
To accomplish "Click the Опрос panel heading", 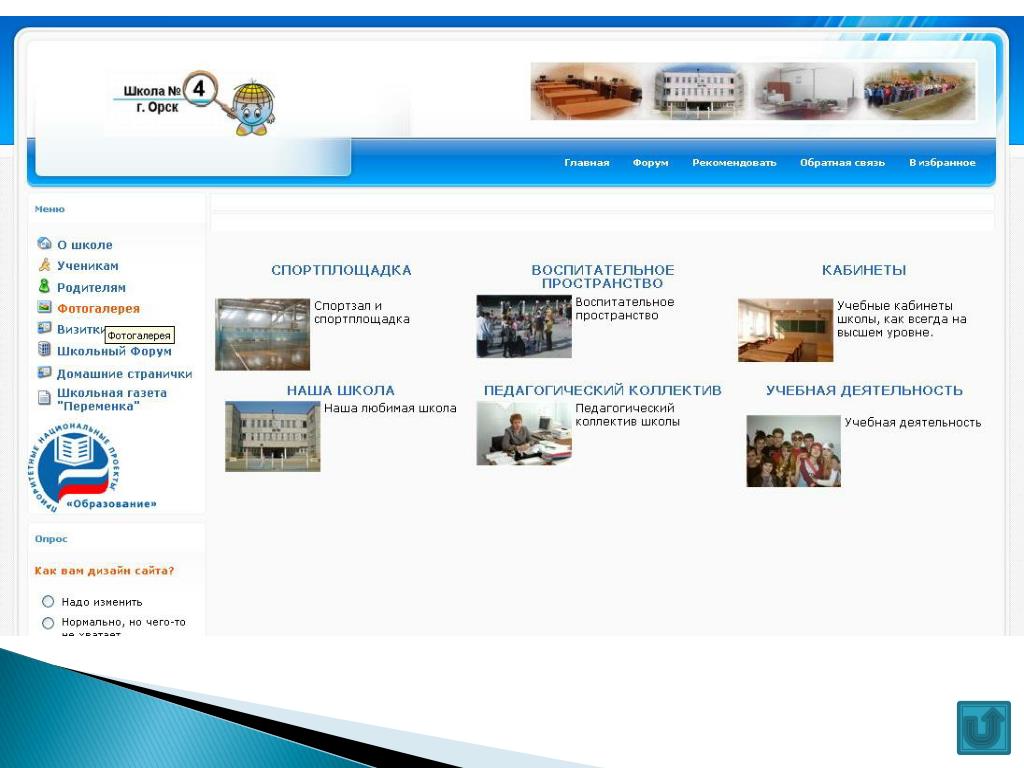I will (51, 539).
